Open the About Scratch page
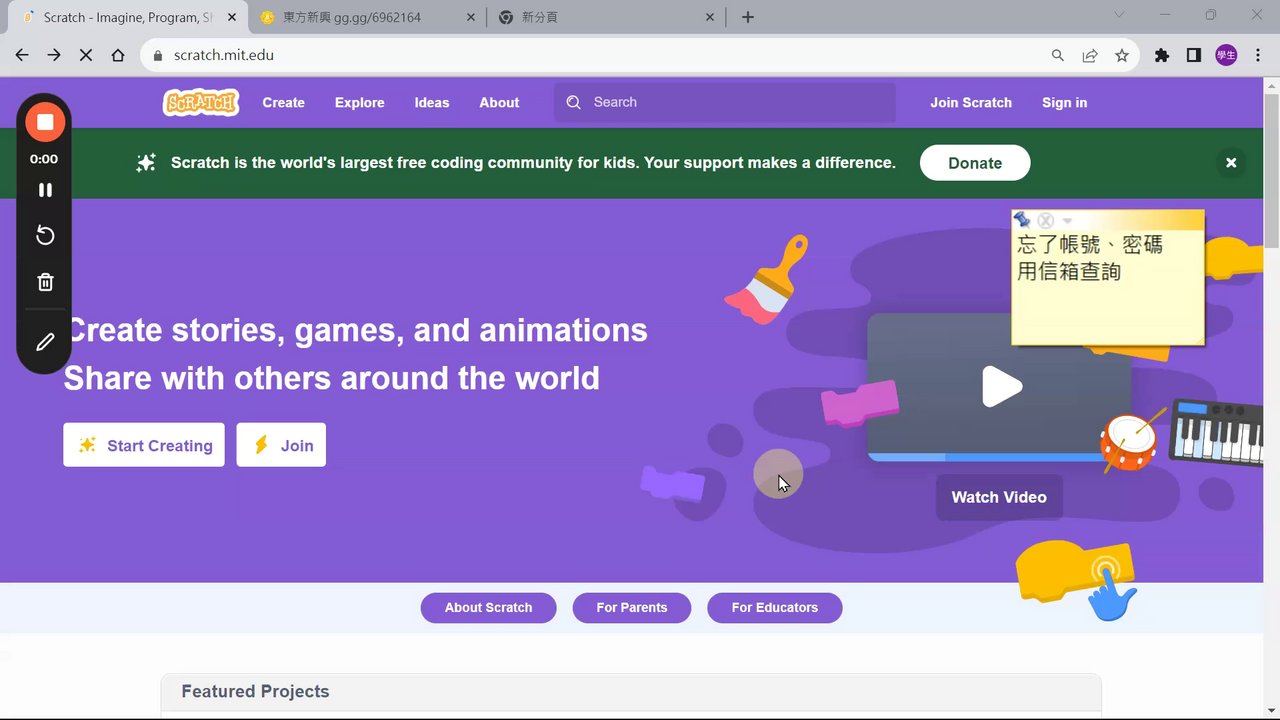 pyautogui.click(x=488, y=607)
